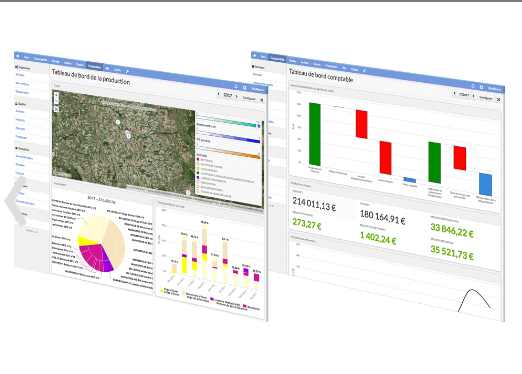Click home icon in production dashboard navbar
522x374 pixels.
pyautogui.click(x=18, y=55)
